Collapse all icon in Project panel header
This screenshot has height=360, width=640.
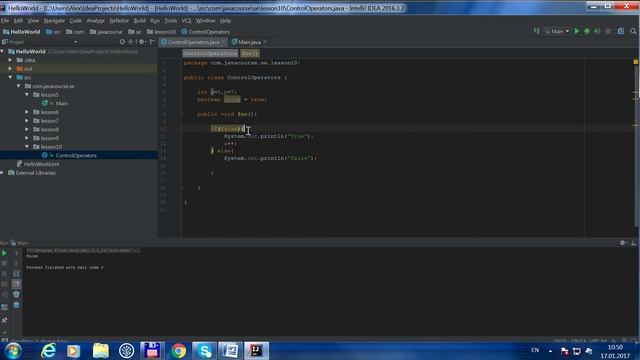(131, 42)
